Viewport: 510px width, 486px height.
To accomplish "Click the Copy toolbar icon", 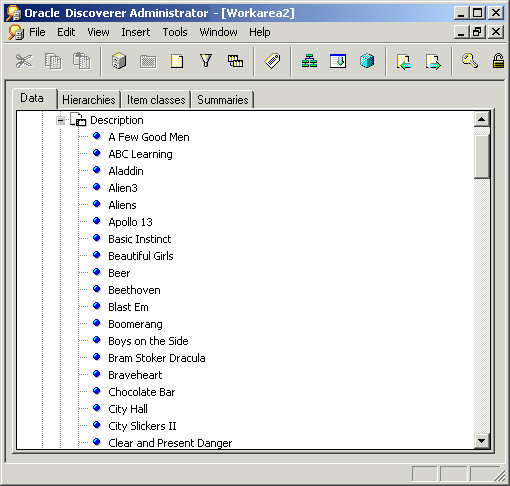I will (x=53, y=61).
